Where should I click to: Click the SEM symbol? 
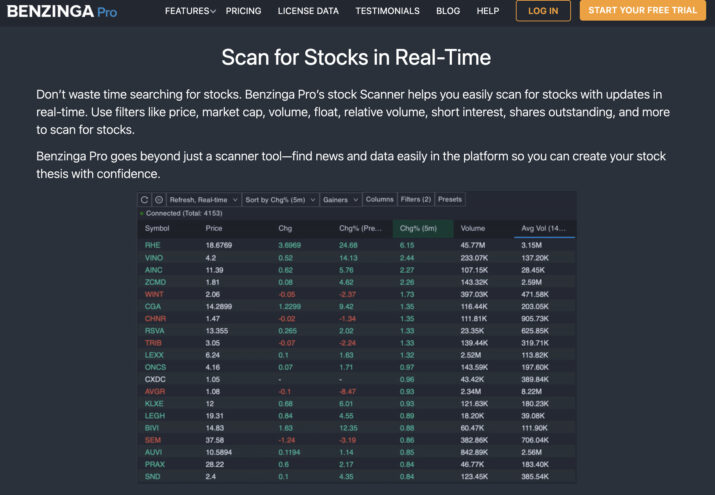point(153,440)
